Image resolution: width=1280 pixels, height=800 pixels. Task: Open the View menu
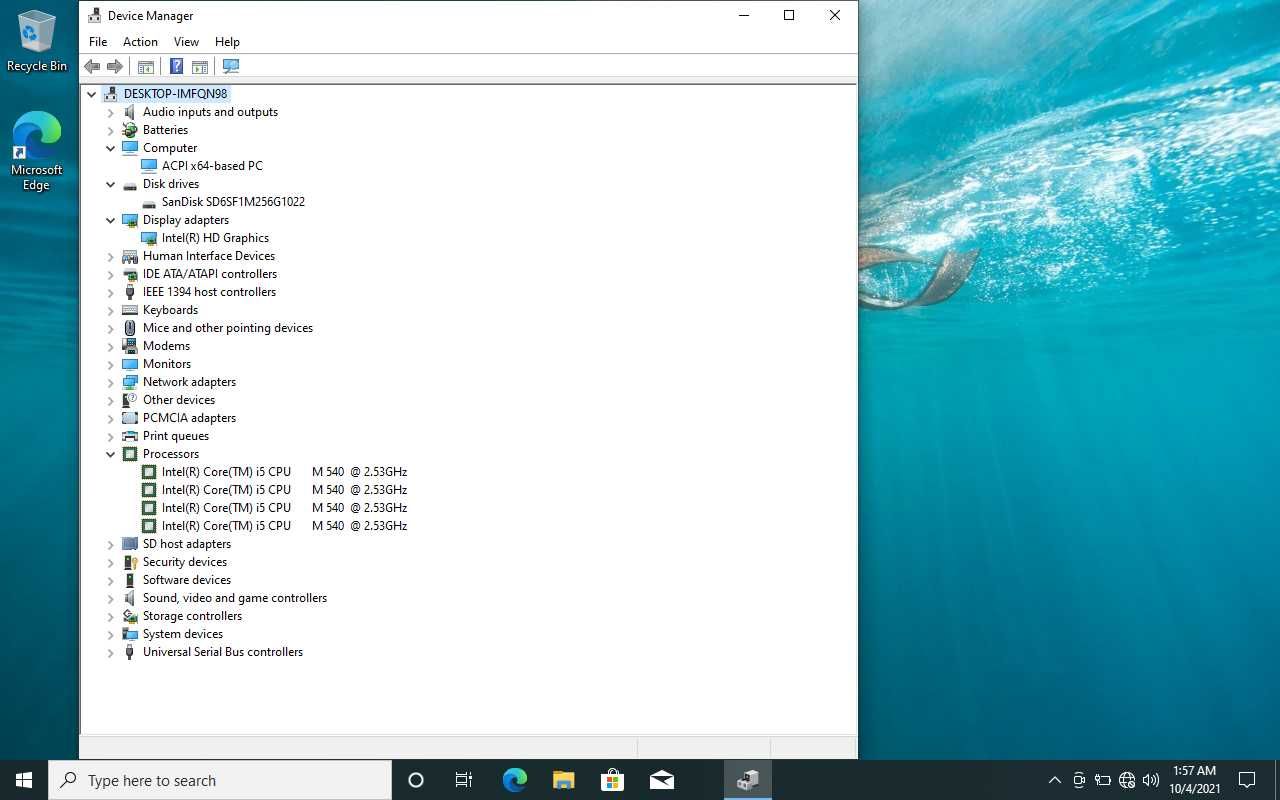(x=186, y=42)
